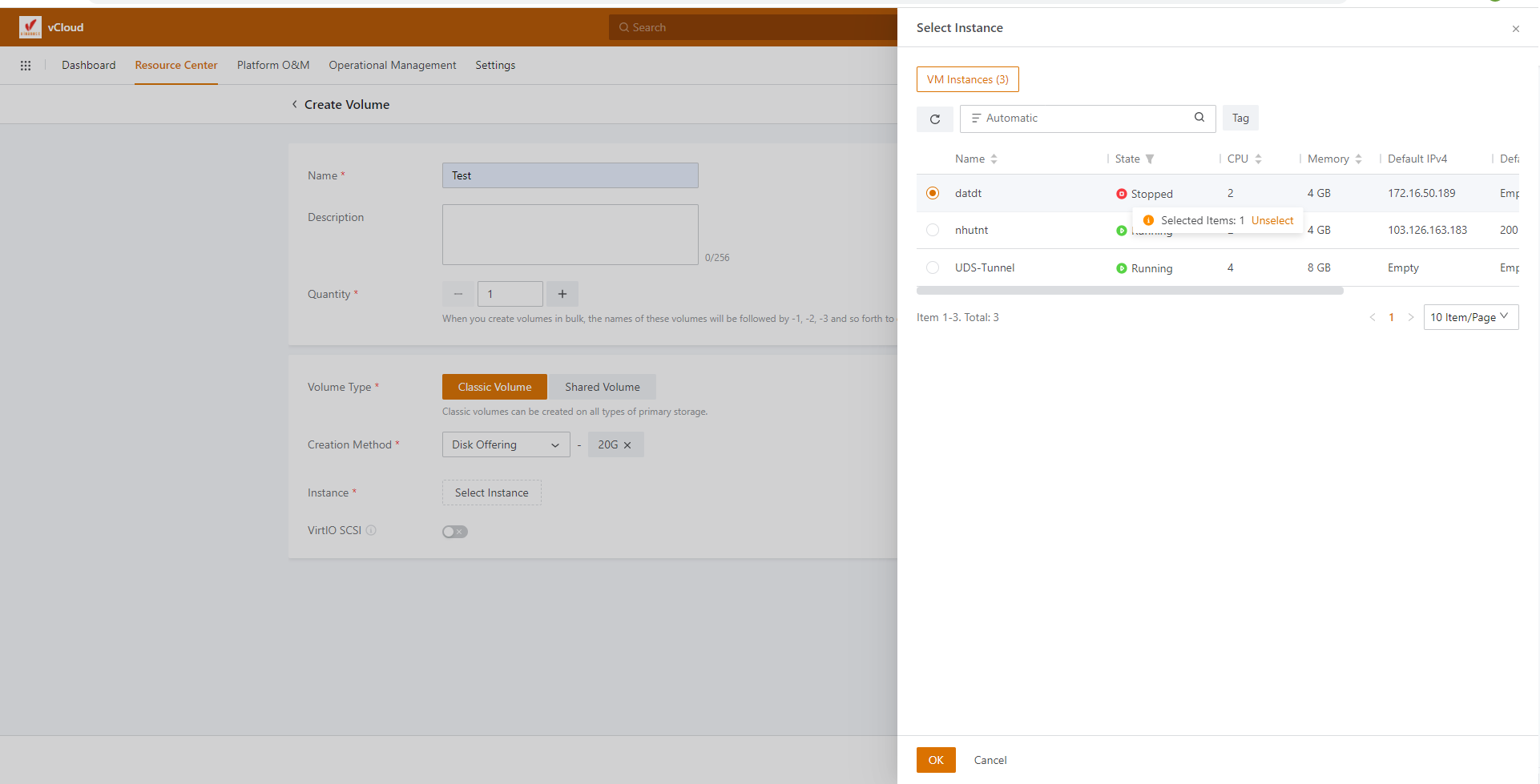Viewport: 1540px width, 784px height.
Task: Click the horizontal scrollbar under instance table
Action: point(1130,291)
